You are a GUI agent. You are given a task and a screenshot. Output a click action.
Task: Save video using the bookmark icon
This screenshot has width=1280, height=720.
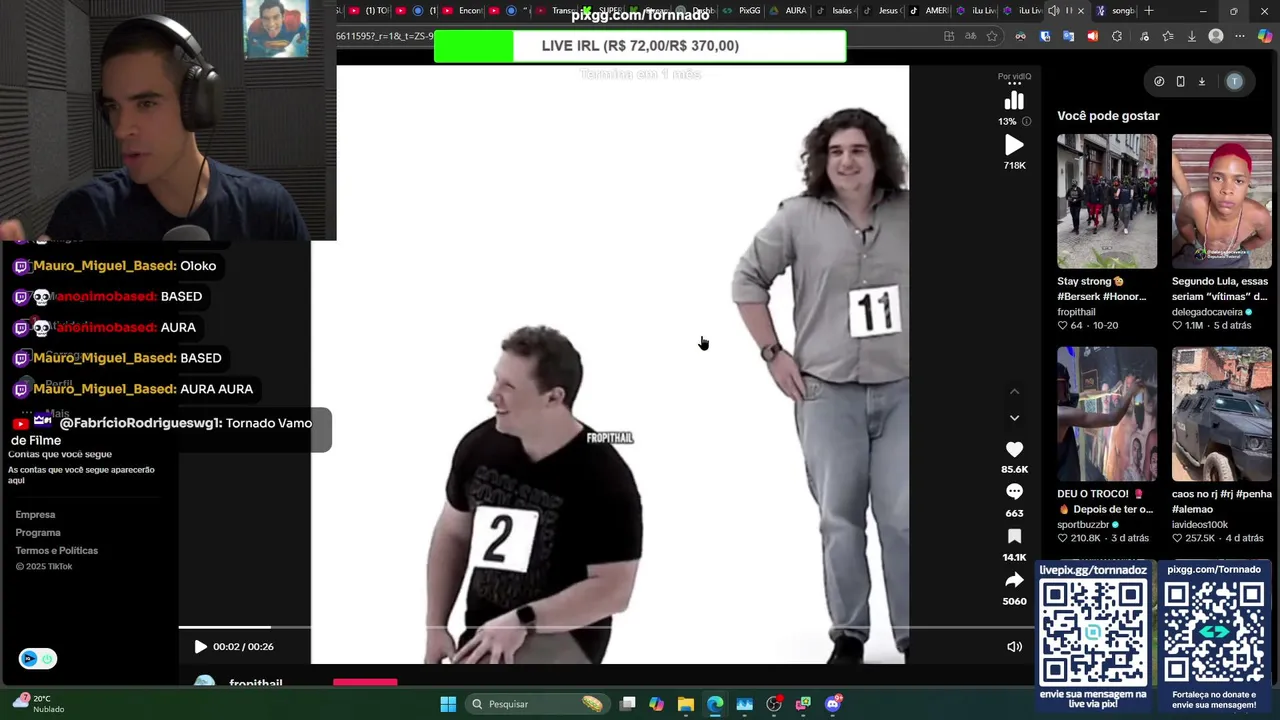click(1014, 537)
